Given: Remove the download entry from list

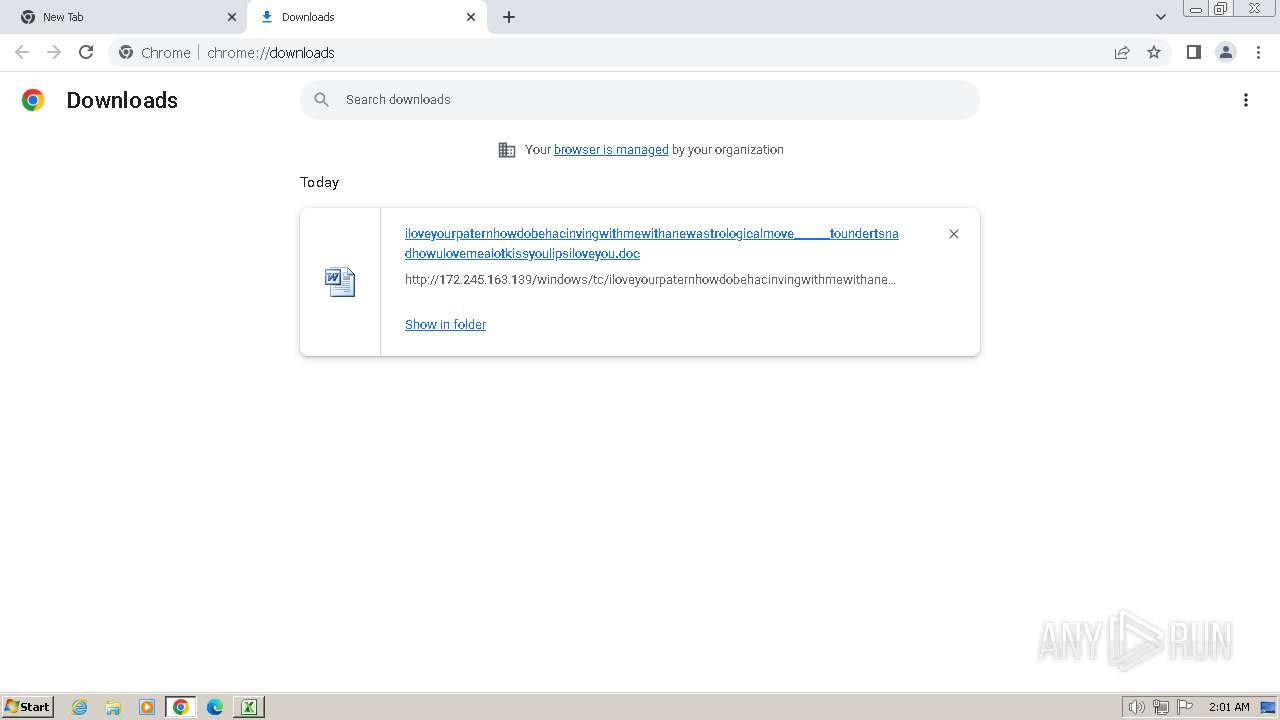Looking at the screenshot, I should pyautogui.click(x=954, y=234).
